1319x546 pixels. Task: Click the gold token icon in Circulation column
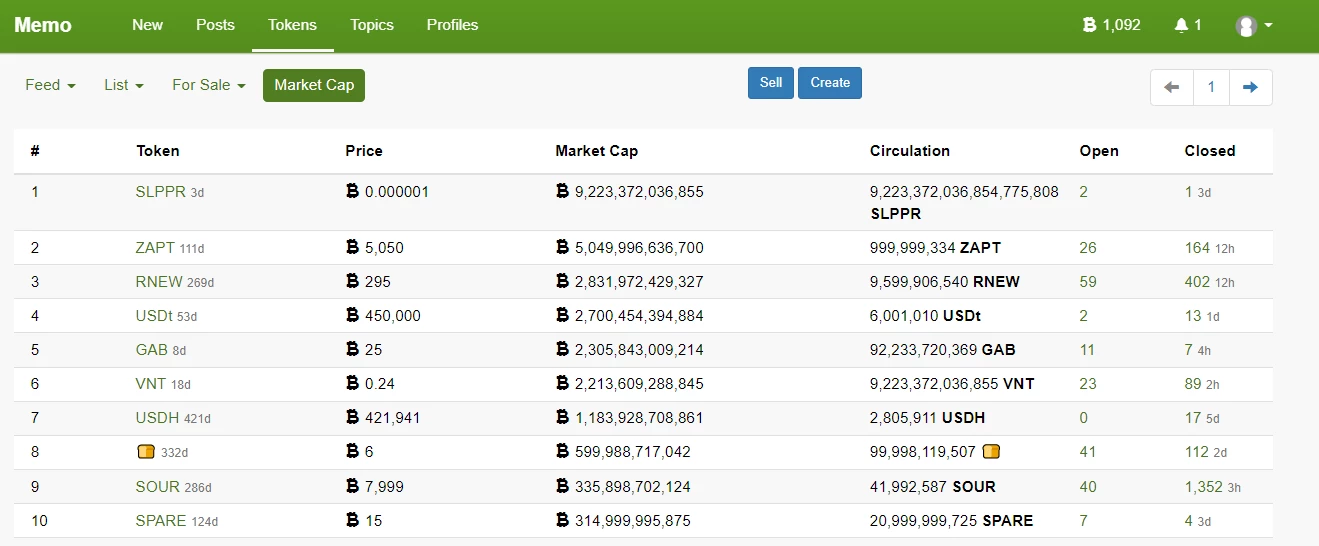point(992,452)
